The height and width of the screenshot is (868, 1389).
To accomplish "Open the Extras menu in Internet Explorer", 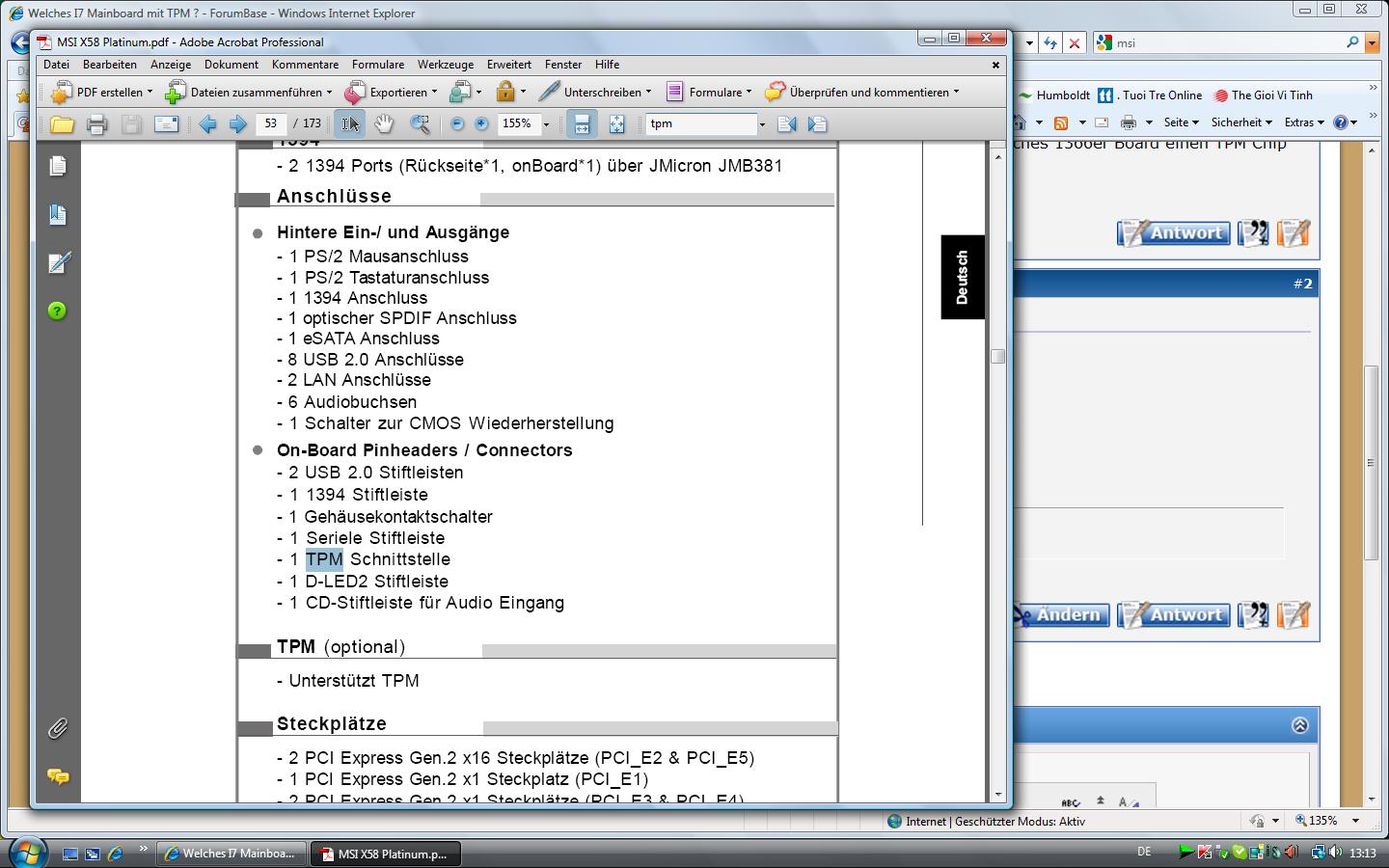I will pos(1304,122).
